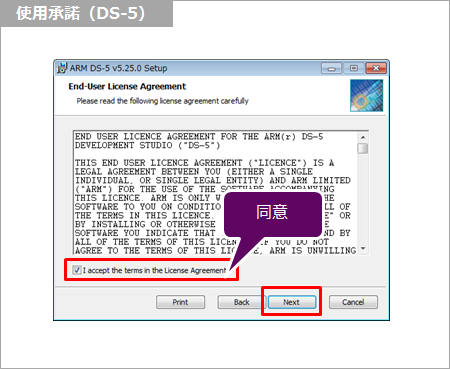Screen dimensions: 450x369
Task: Click the DS-5 banner image in header
Action: click(366, 95)
